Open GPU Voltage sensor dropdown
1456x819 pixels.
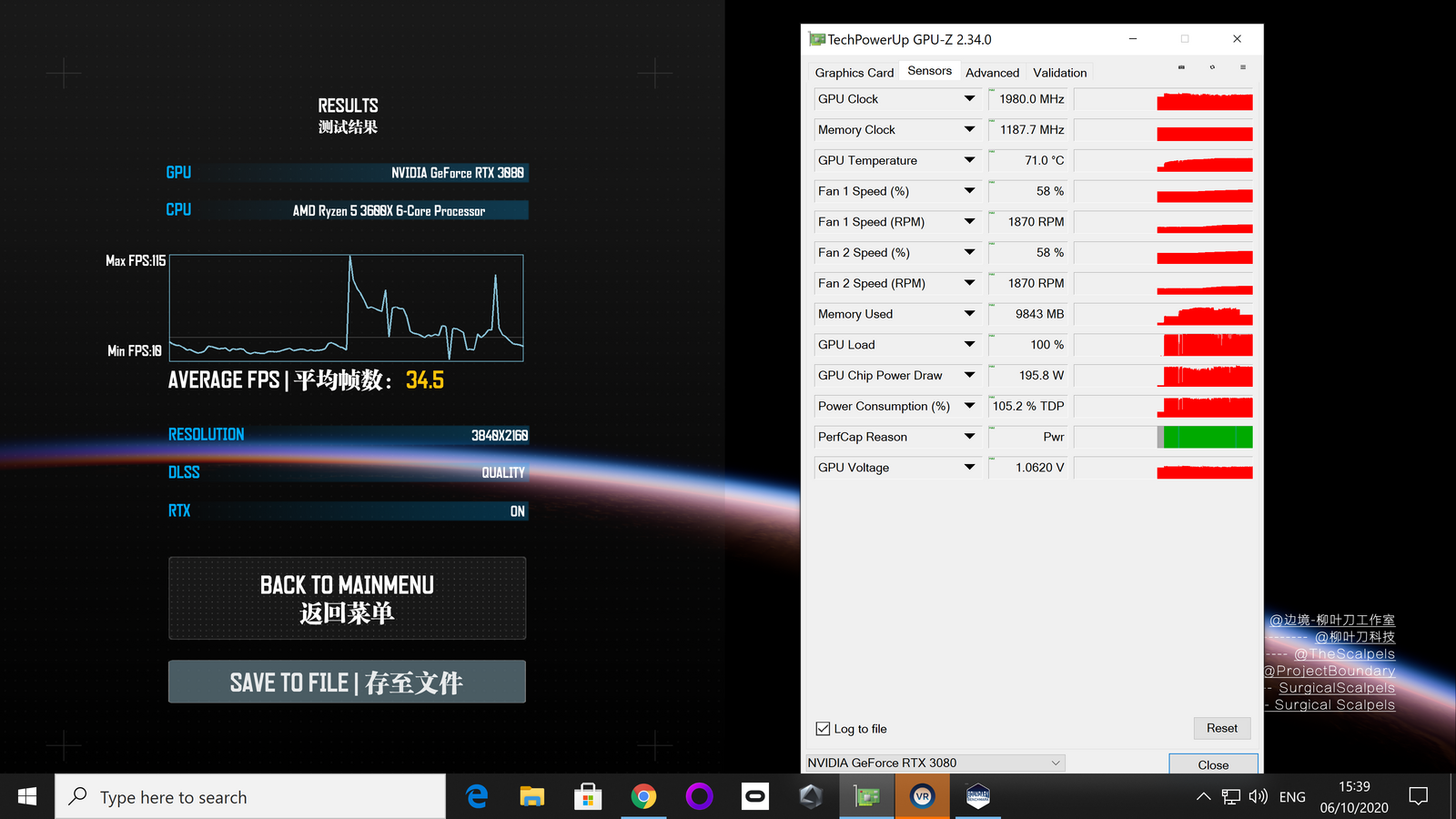click(x=969, y=468)
